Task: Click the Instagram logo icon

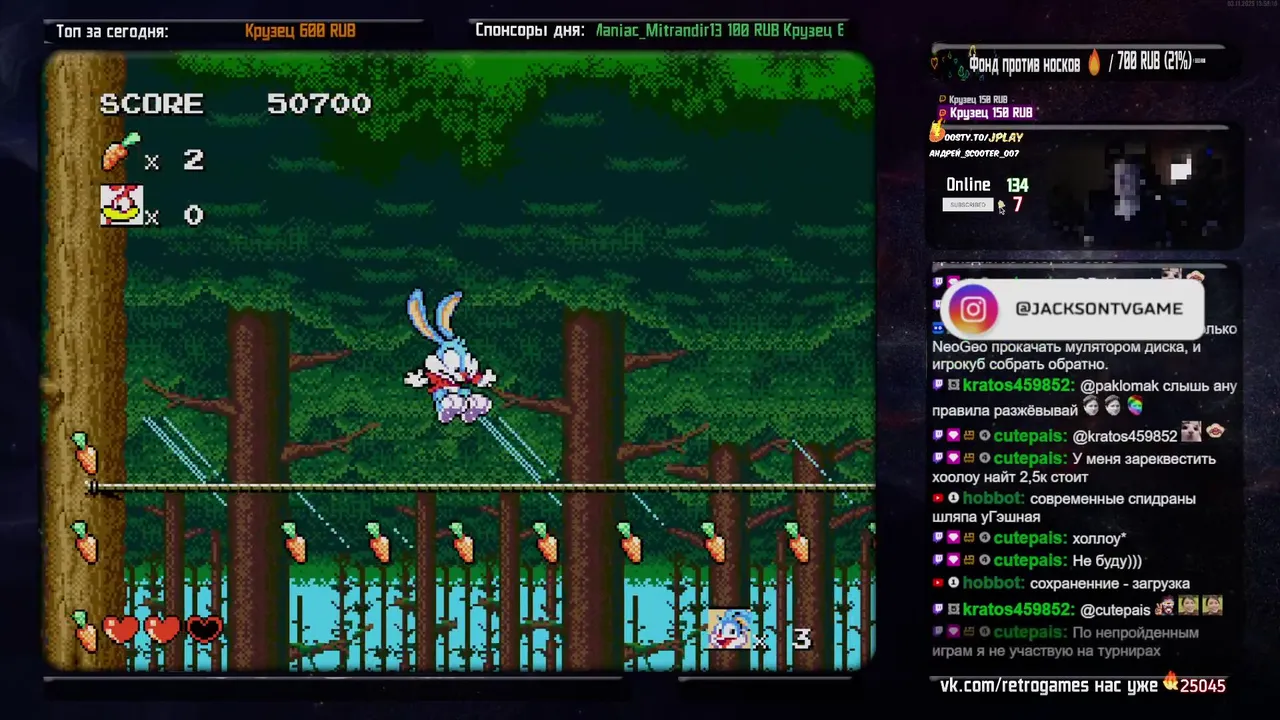Action: [973, 309]
